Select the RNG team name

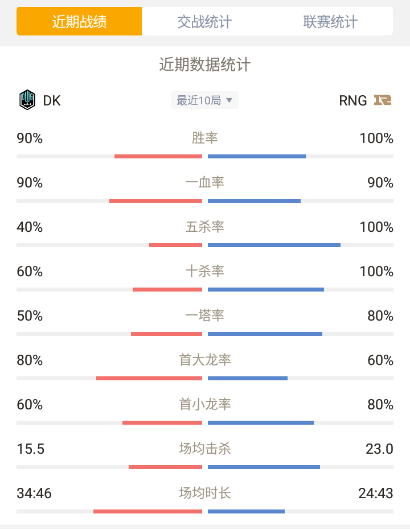(x=353, y=101)
